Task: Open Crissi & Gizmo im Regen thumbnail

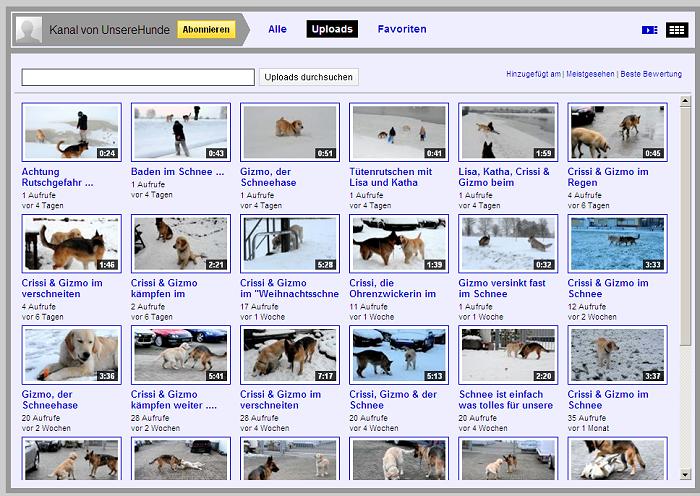Action: click(617, 132)
